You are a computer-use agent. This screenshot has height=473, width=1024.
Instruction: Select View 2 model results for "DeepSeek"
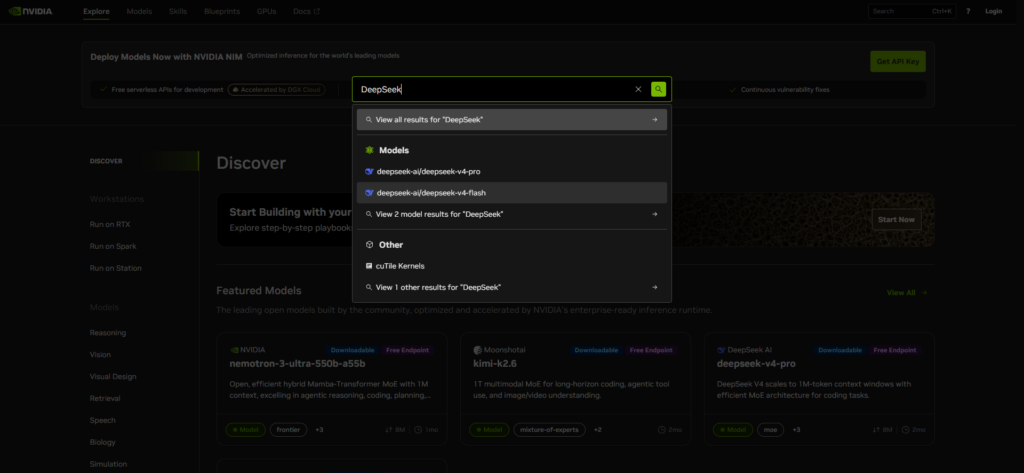[x=511, y=214]
